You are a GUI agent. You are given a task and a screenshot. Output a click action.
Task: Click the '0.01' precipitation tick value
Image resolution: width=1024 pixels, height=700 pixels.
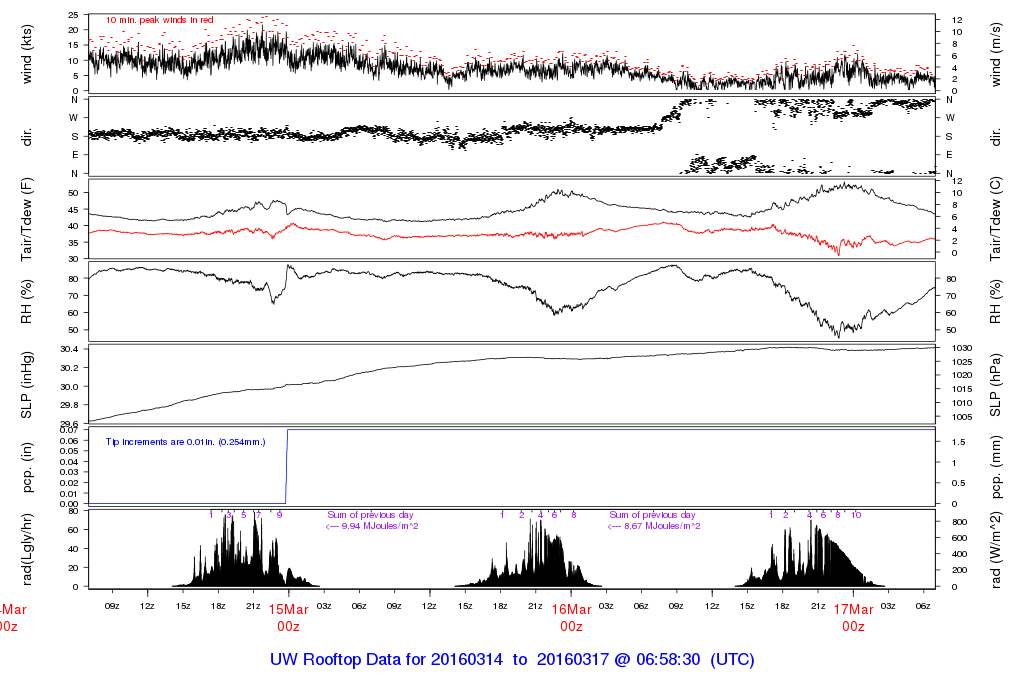click(69, 494)
